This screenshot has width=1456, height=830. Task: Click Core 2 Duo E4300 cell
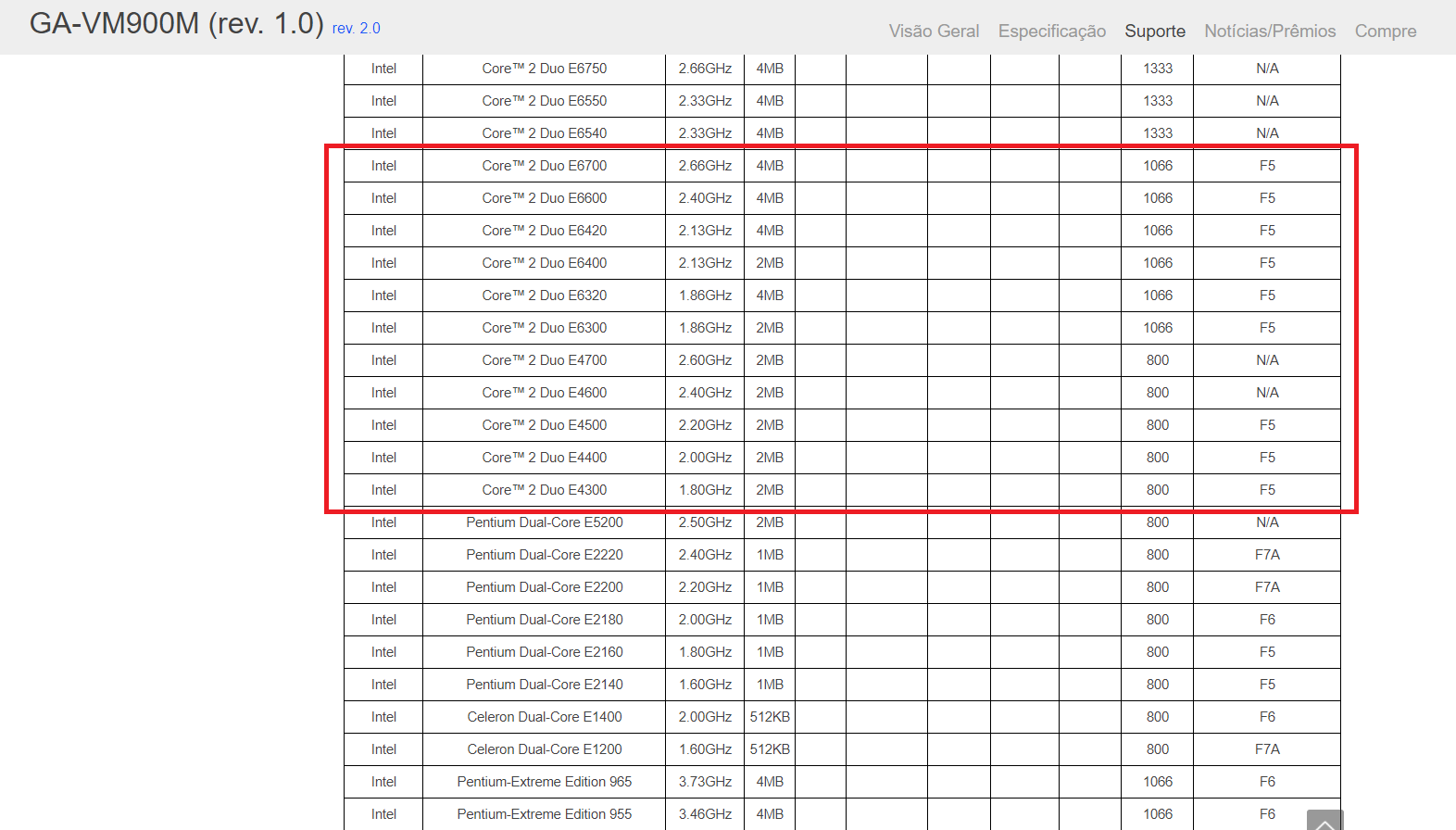(545, 490)
